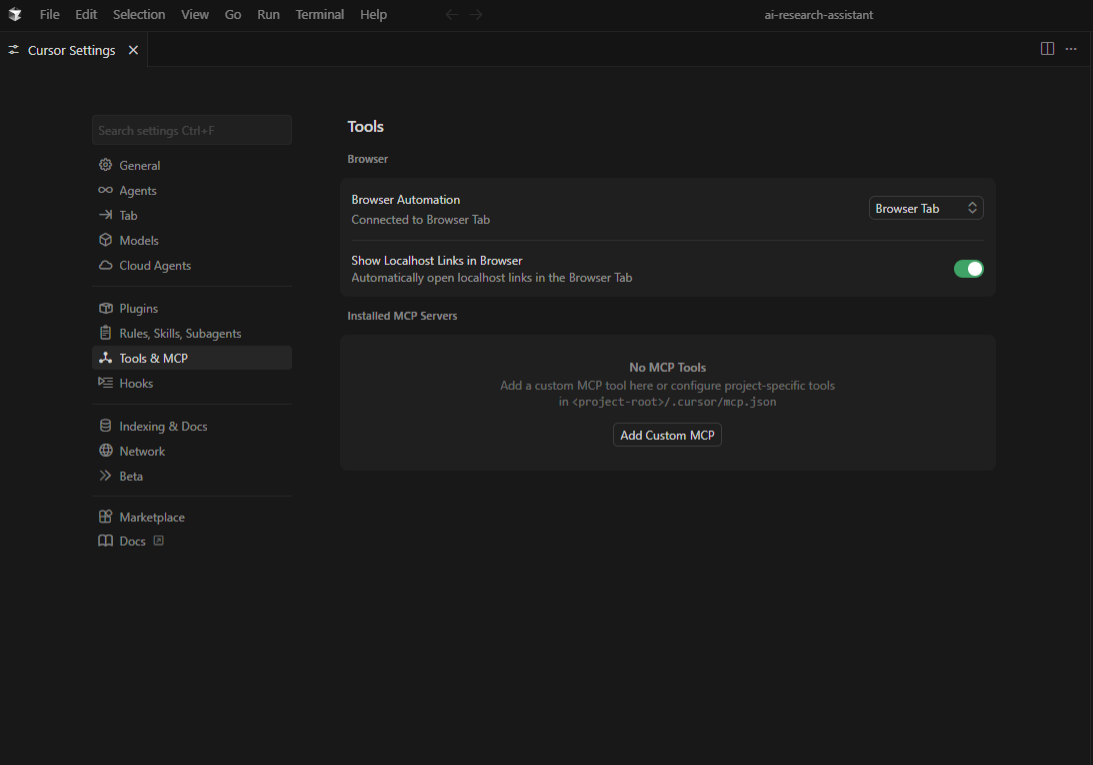Click the Search settings input field
The height and width of the screenshot is (765, 1093).
point(191,130)
